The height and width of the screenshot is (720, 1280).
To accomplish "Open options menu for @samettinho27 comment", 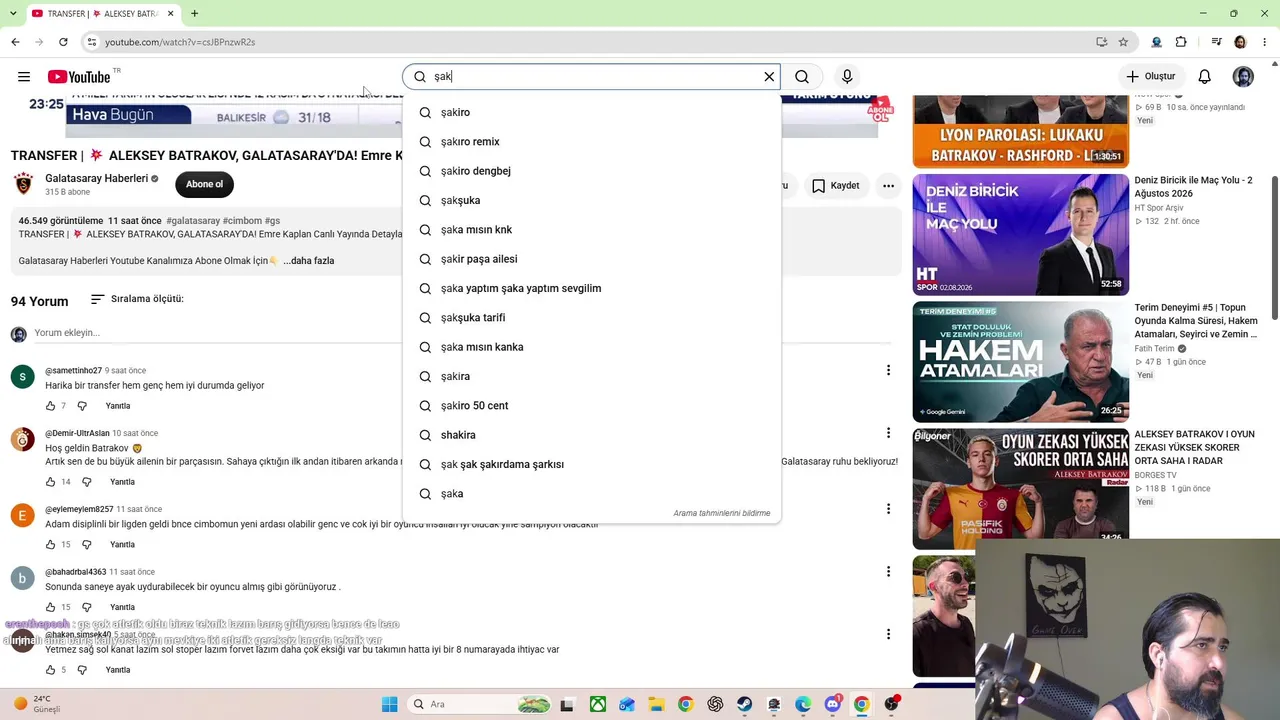I will [x=888, y=370].
